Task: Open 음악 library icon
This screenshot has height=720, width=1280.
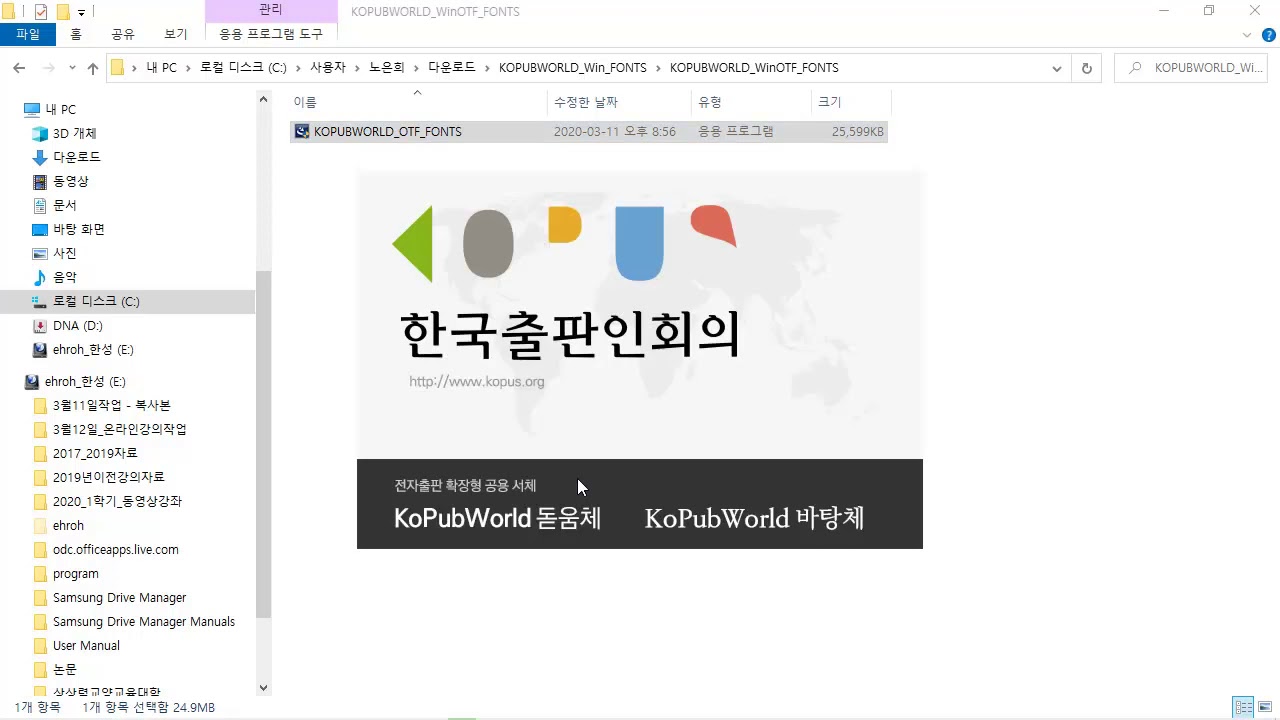Action: tap(40, 277)
